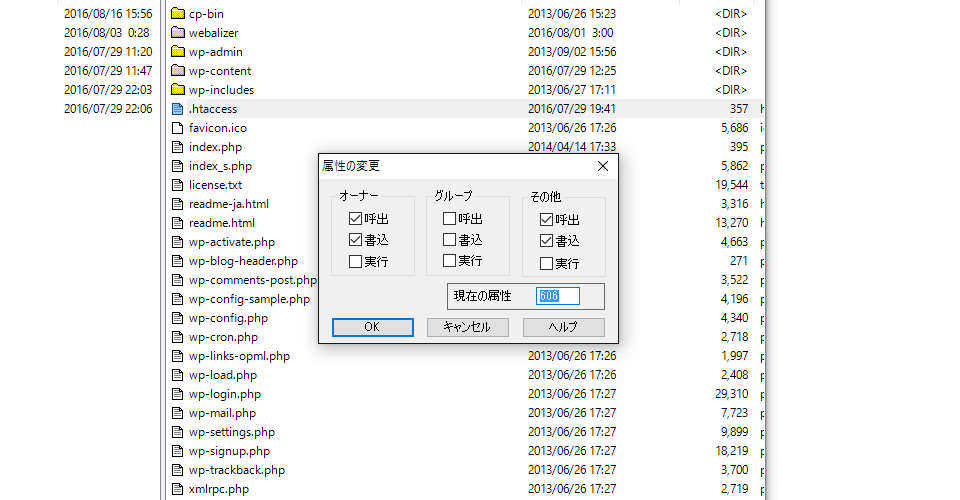
Task: Click the wp-signup.php size 18,219
Action: point(732,451)
